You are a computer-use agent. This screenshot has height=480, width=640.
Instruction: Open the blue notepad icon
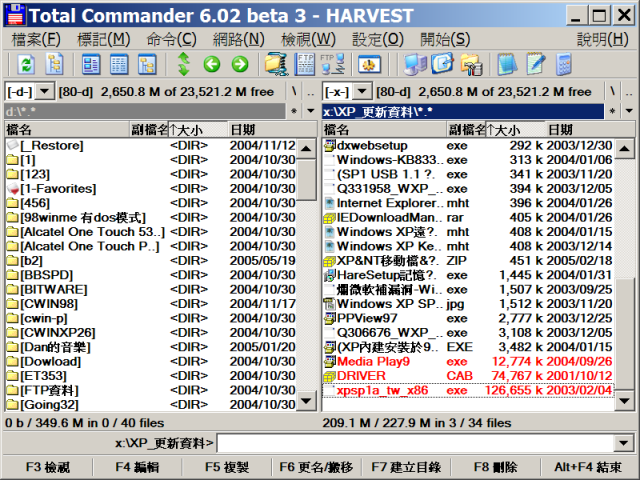508,64
